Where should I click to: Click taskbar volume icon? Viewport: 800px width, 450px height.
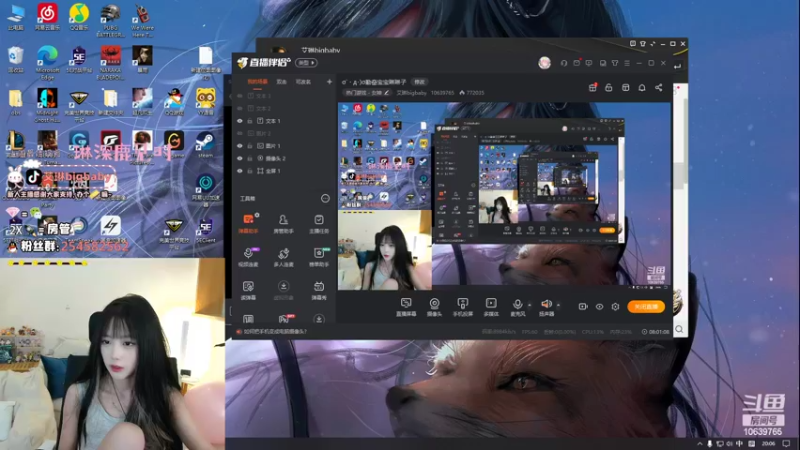(x=730, y=444)
